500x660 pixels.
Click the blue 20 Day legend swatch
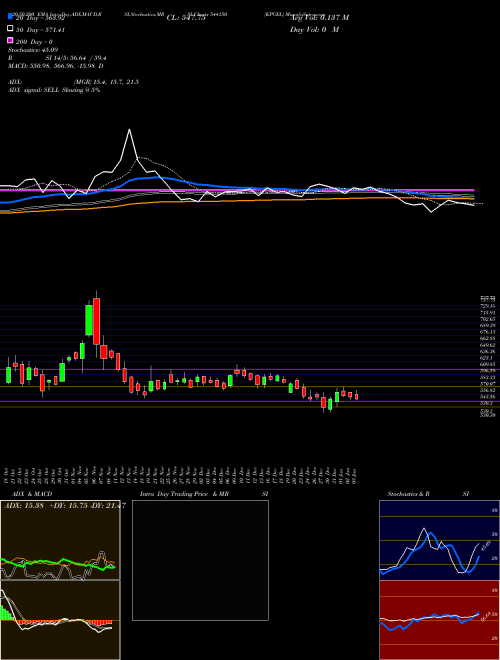point(10,17)
